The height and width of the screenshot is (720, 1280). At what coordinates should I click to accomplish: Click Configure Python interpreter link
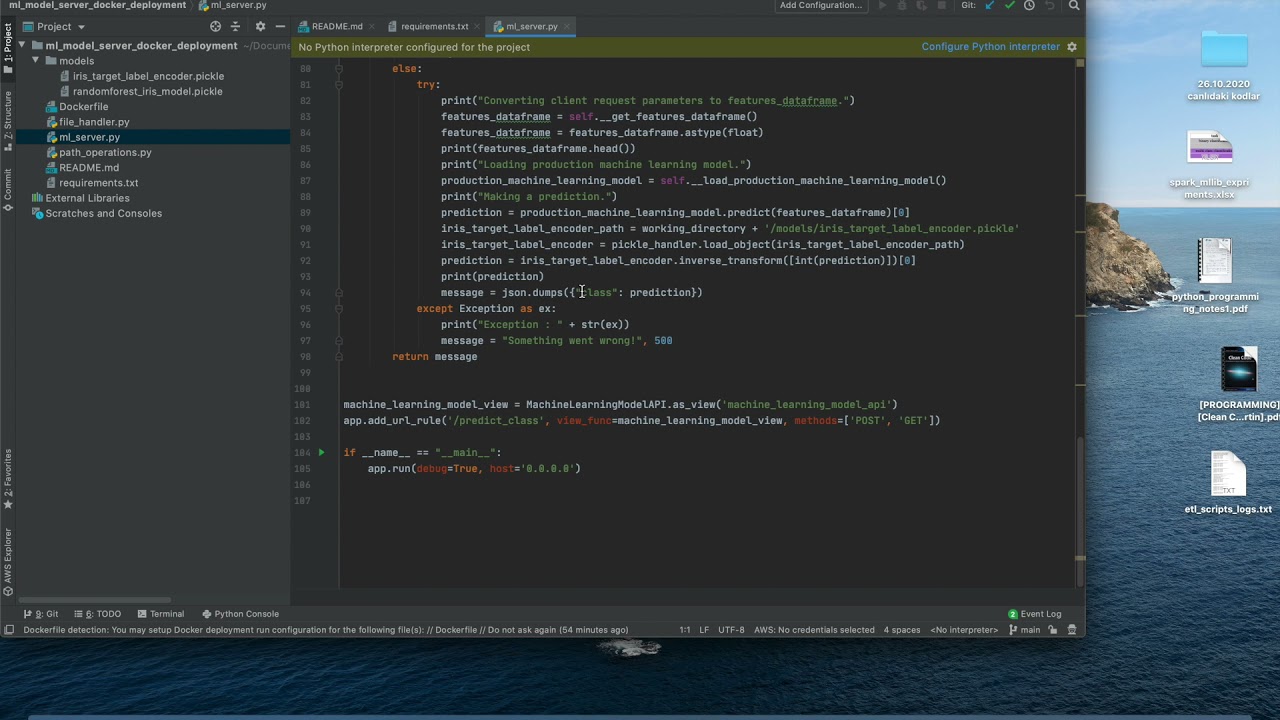(991, 47)
